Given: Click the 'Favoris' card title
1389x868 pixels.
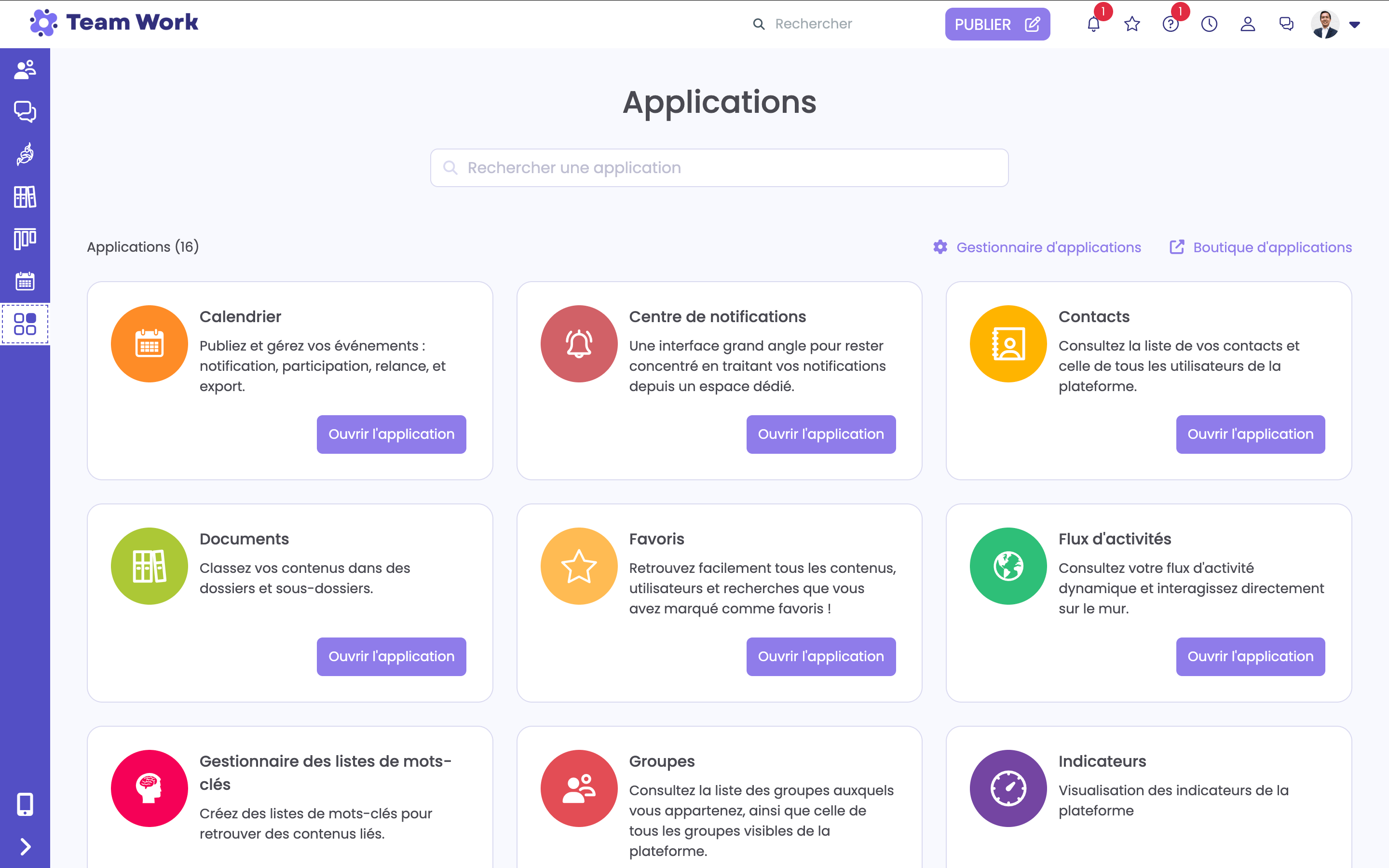Looking at the screenshot, I should tap(656, 539).
